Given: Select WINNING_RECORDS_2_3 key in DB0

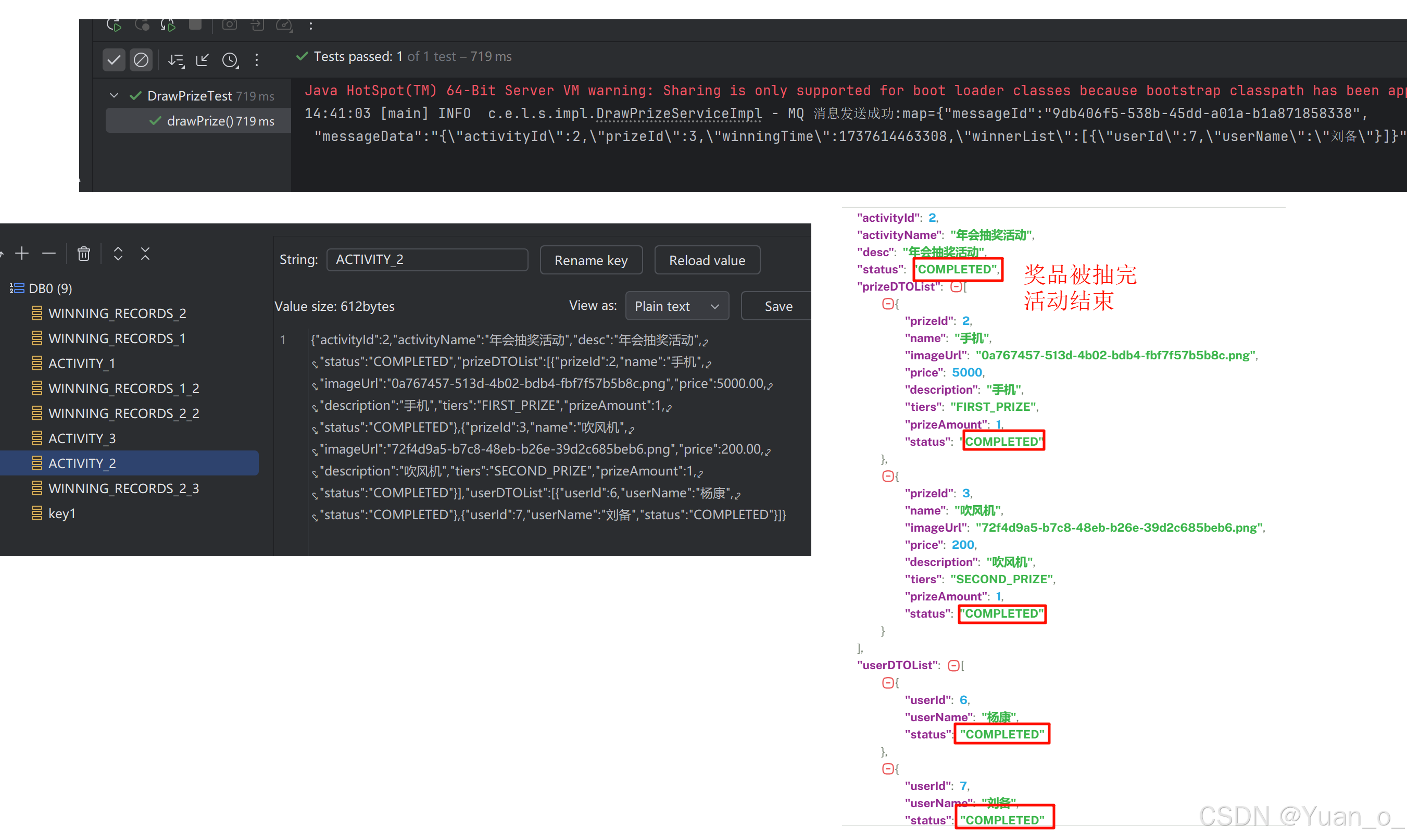Looking at the screenshot, I should tap(123, 488).
